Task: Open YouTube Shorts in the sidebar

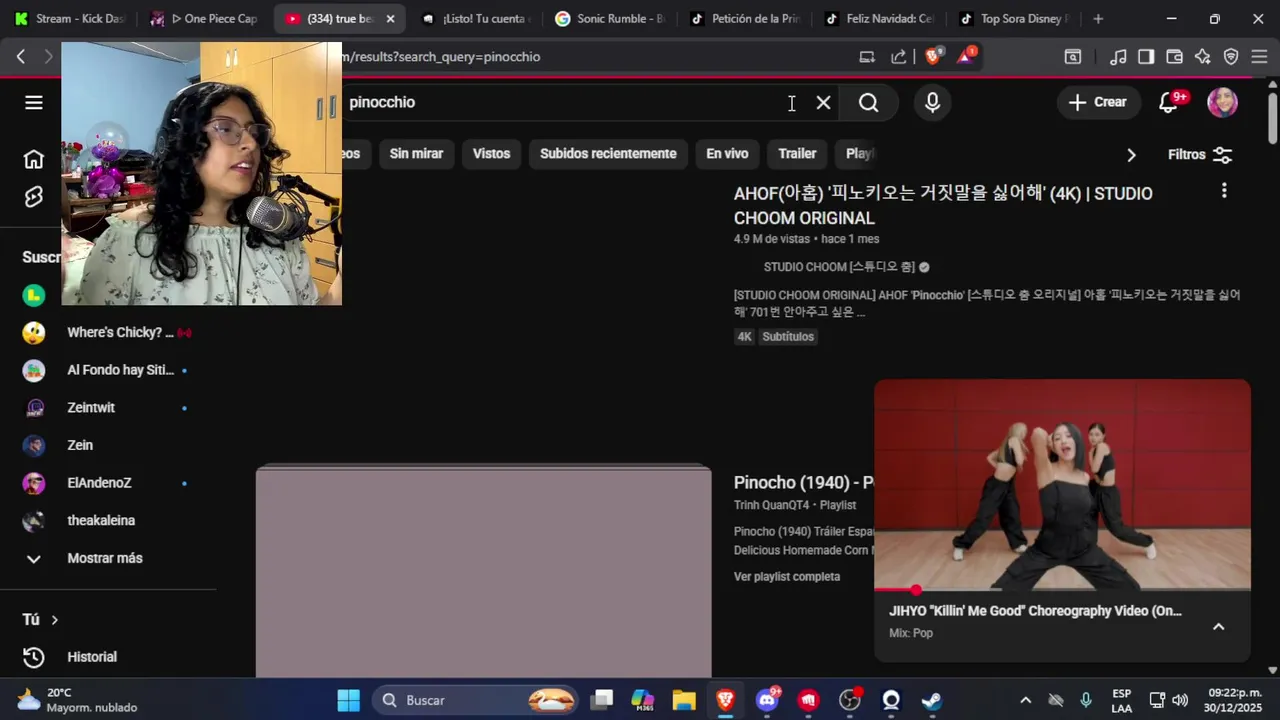Action: click(x=34, y=197)
